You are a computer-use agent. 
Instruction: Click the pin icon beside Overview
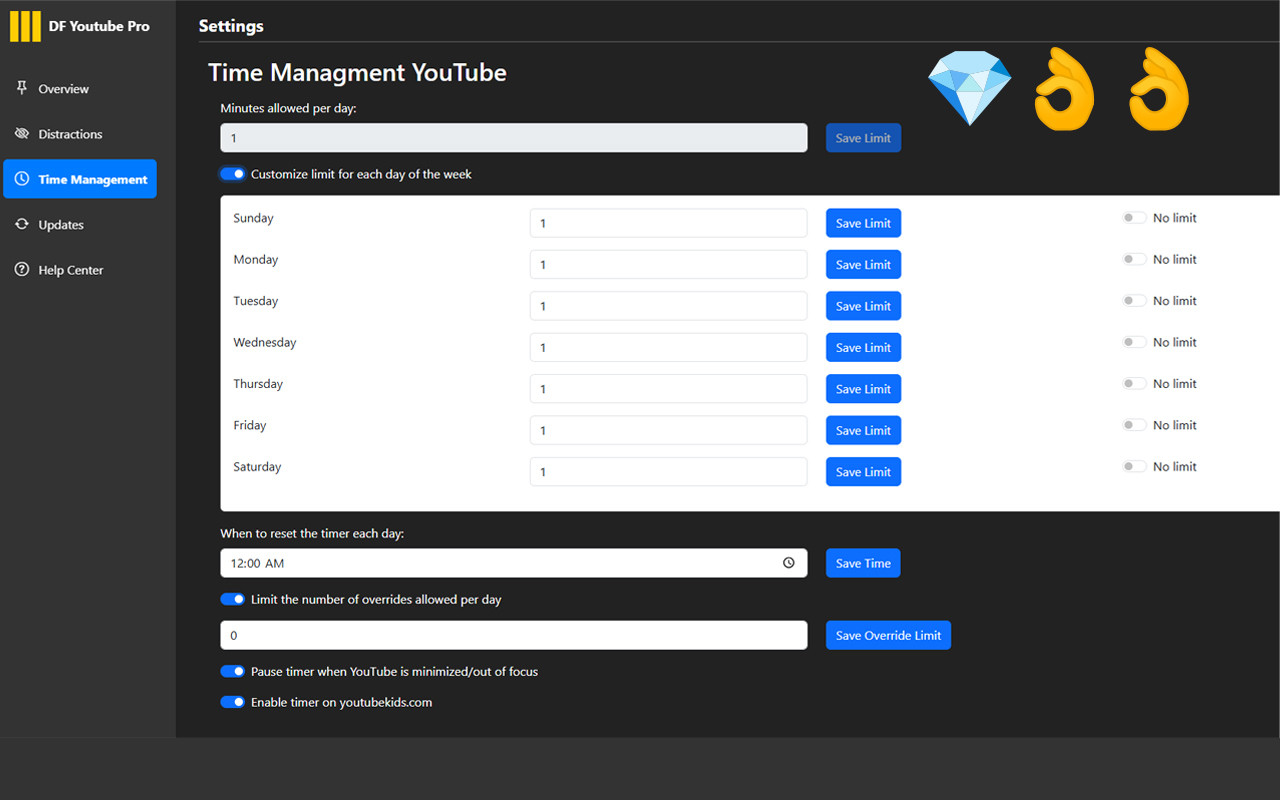coord(22,88)
